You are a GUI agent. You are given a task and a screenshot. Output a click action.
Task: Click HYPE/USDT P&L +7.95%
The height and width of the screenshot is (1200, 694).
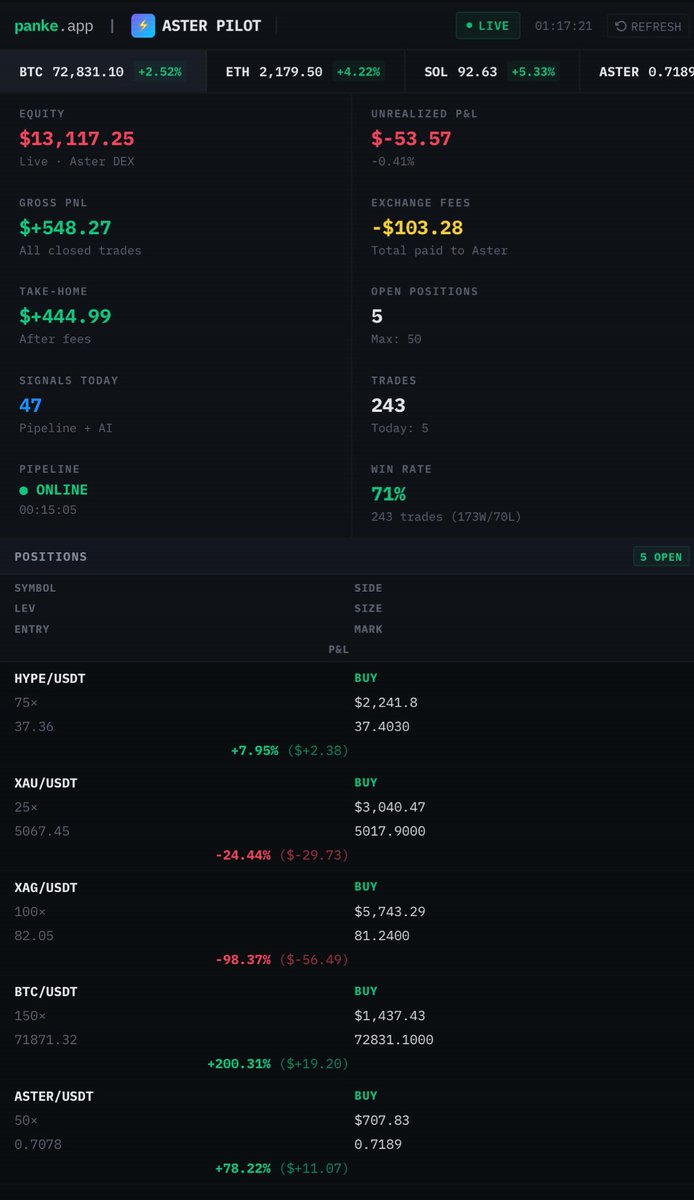(254, 751)
